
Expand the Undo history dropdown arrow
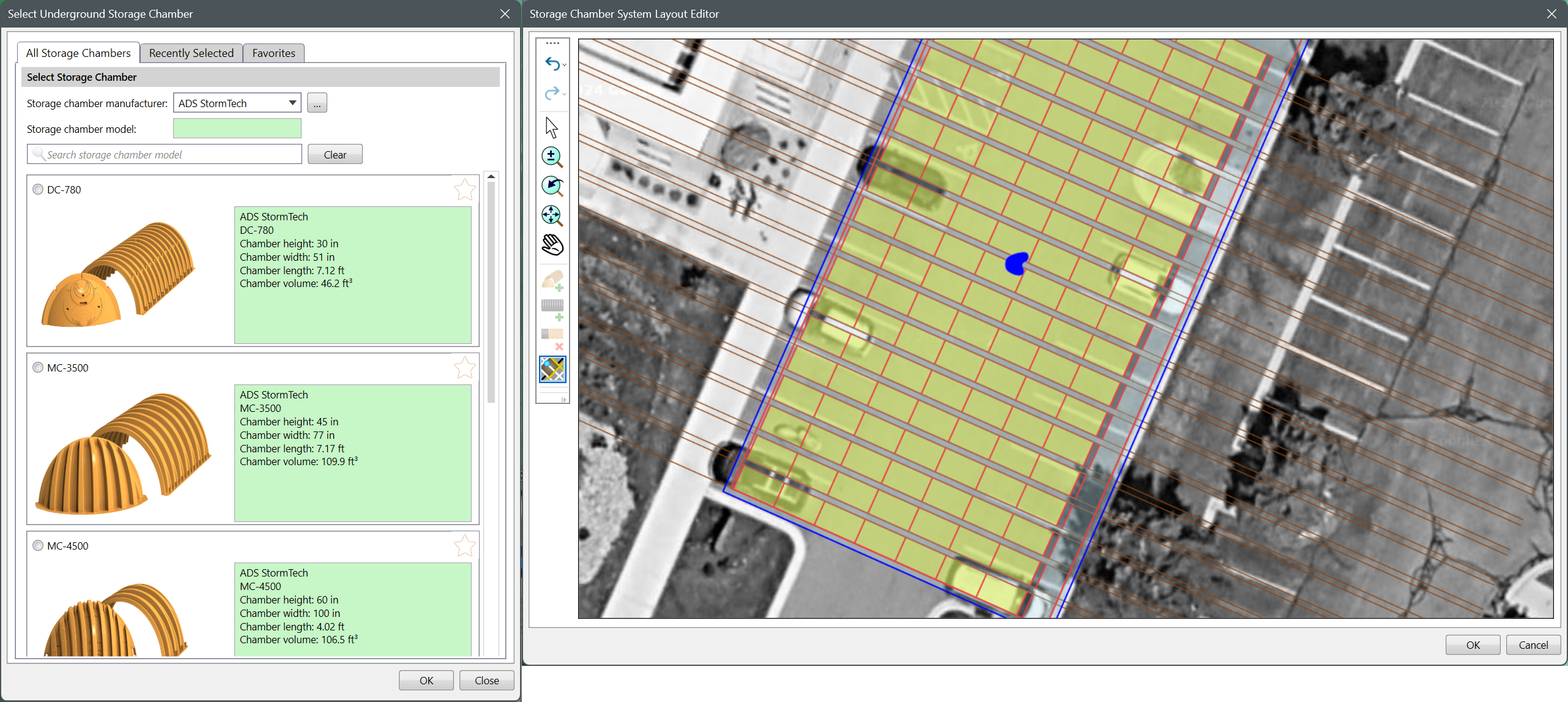click(564, 65)
